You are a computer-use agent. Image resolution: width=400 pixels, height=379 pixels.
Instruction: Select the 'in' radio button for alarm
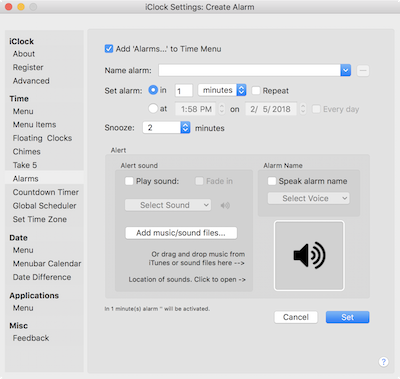pyautogui.click(x=153, y=90)
